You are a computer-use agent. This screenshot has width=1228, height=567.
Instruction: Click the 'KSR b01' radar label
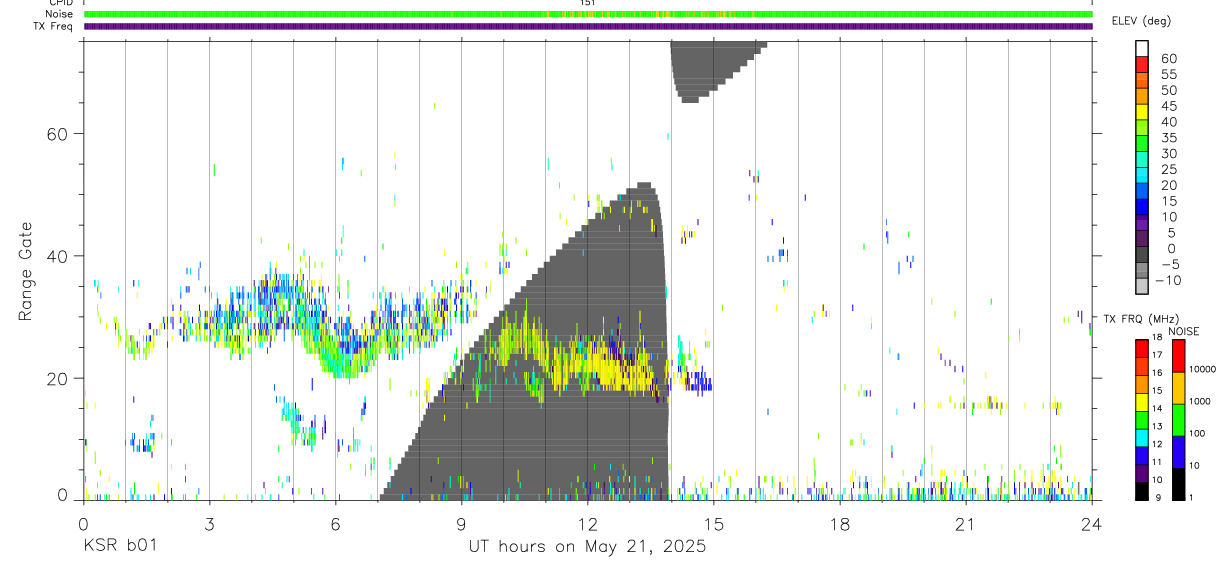pyautogui.click(x=119, y=546)
